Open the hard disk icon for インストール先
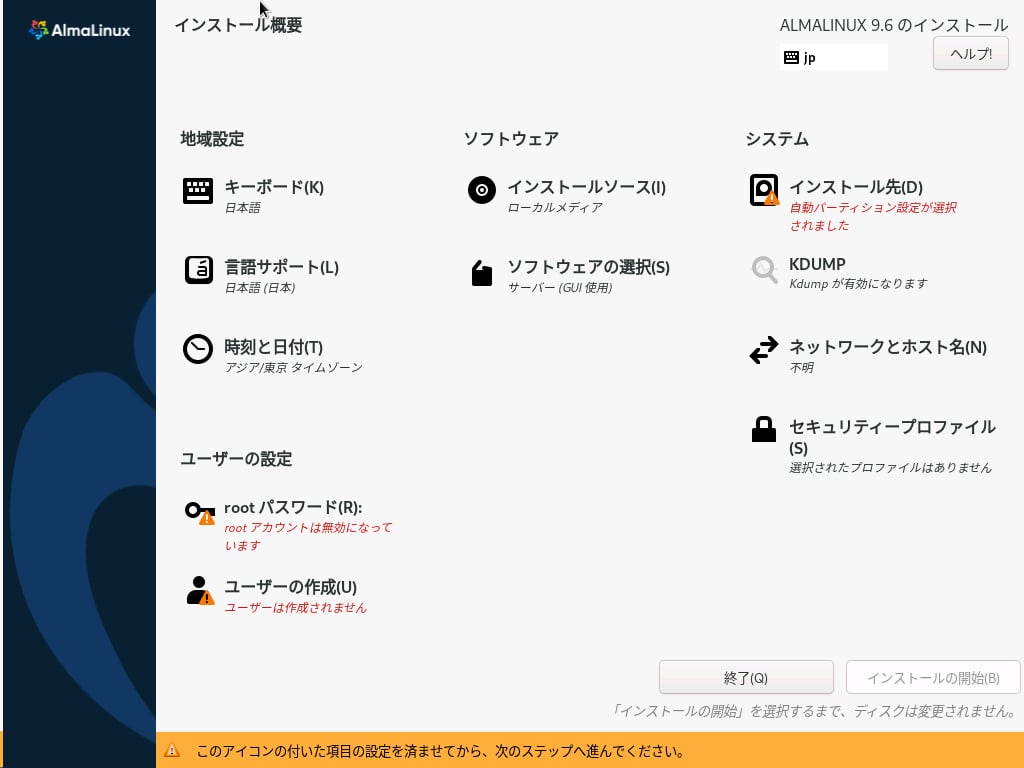This screenshot has width=1024, height=768. coord(764,190)
